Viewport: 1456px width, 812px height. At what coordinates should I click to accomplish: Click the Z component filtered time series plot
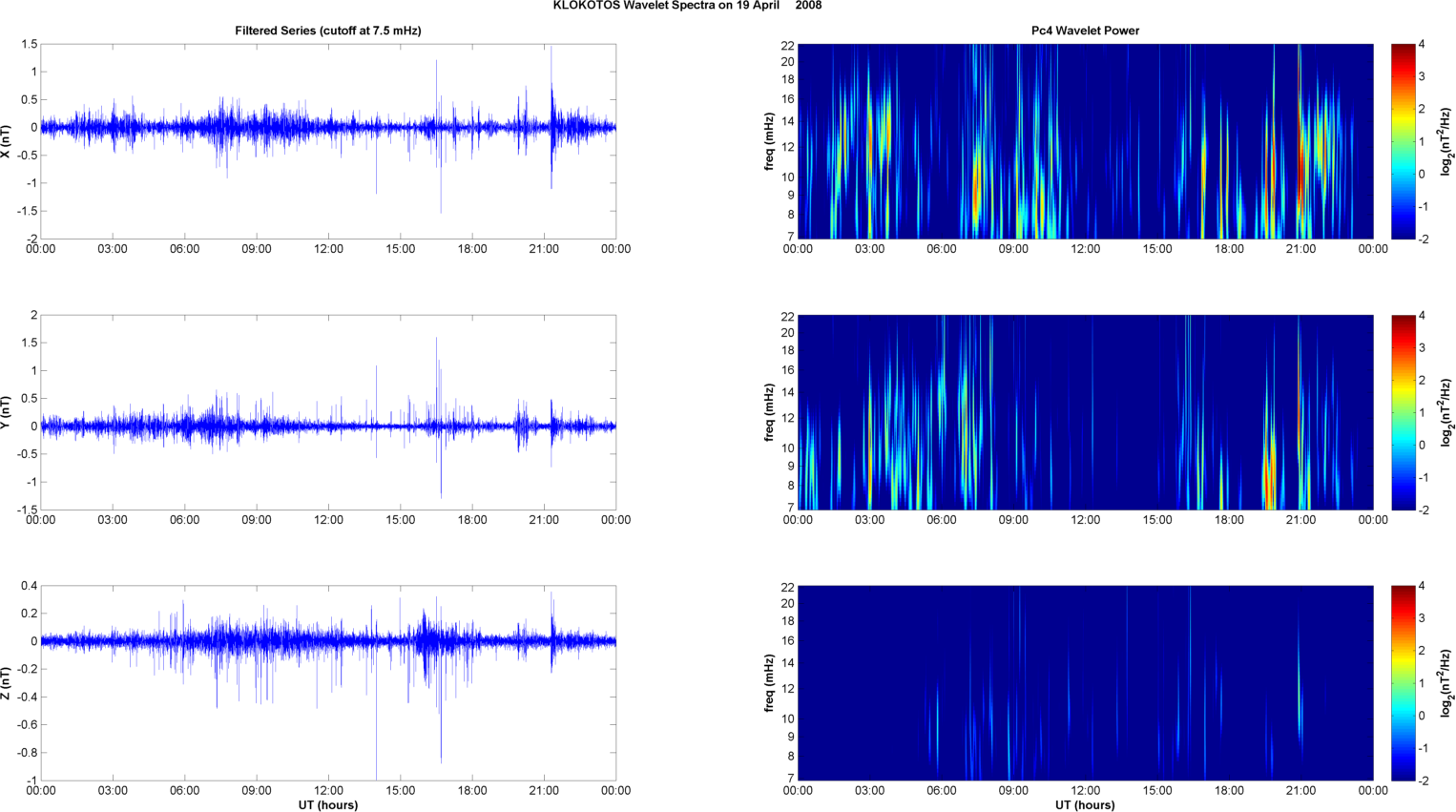click(x=328, y=683)
